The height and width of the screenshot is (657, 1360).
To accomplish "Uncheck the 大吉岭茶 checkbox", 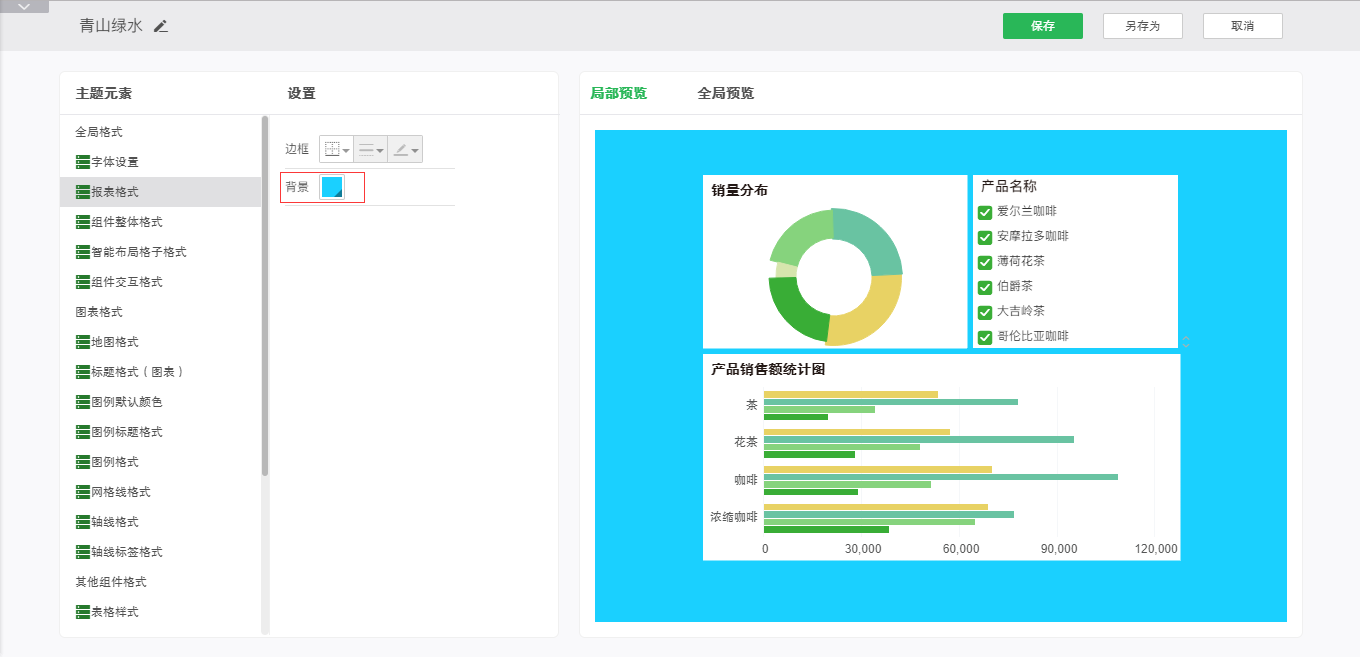I will pyautogui.click(x=985, y=312).
